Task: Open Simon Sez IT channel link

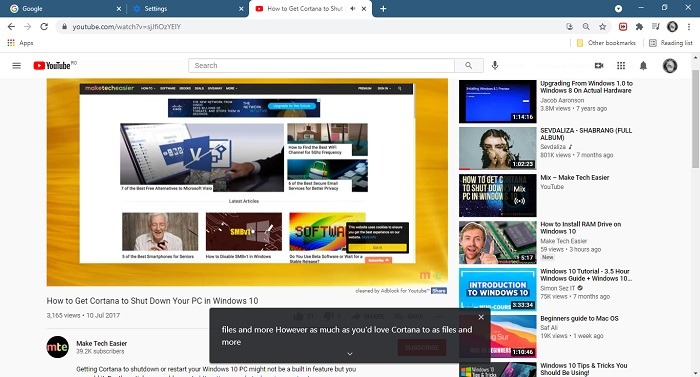Action: 558,288
